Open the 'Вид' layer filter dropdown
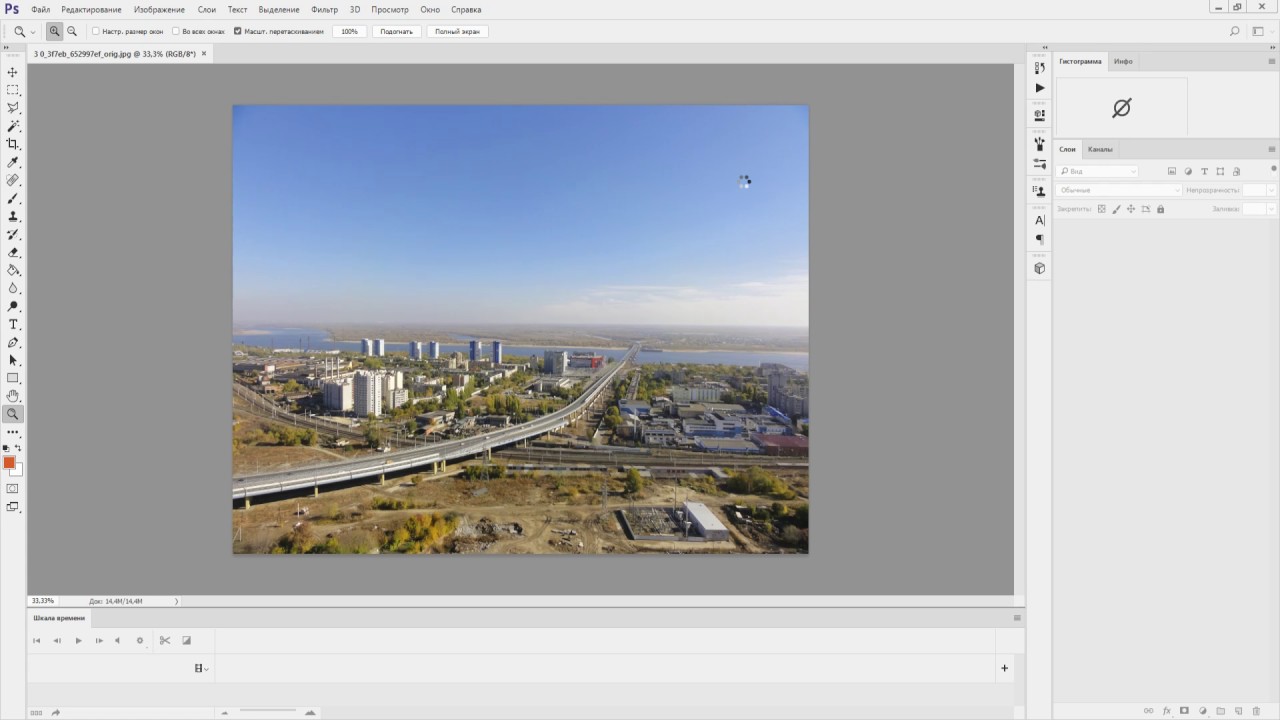Viewport: 1280px width, 720px height. [x=1097, y=171]
